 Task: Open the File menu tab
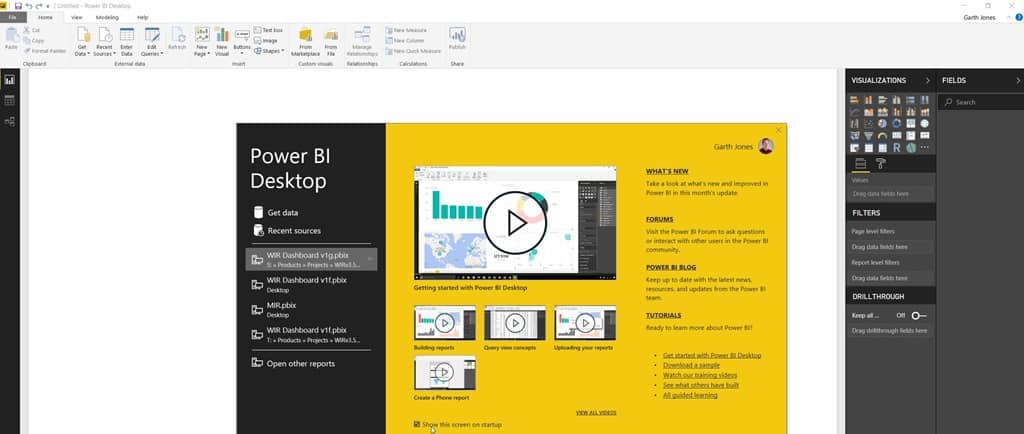tap(13, 17)
